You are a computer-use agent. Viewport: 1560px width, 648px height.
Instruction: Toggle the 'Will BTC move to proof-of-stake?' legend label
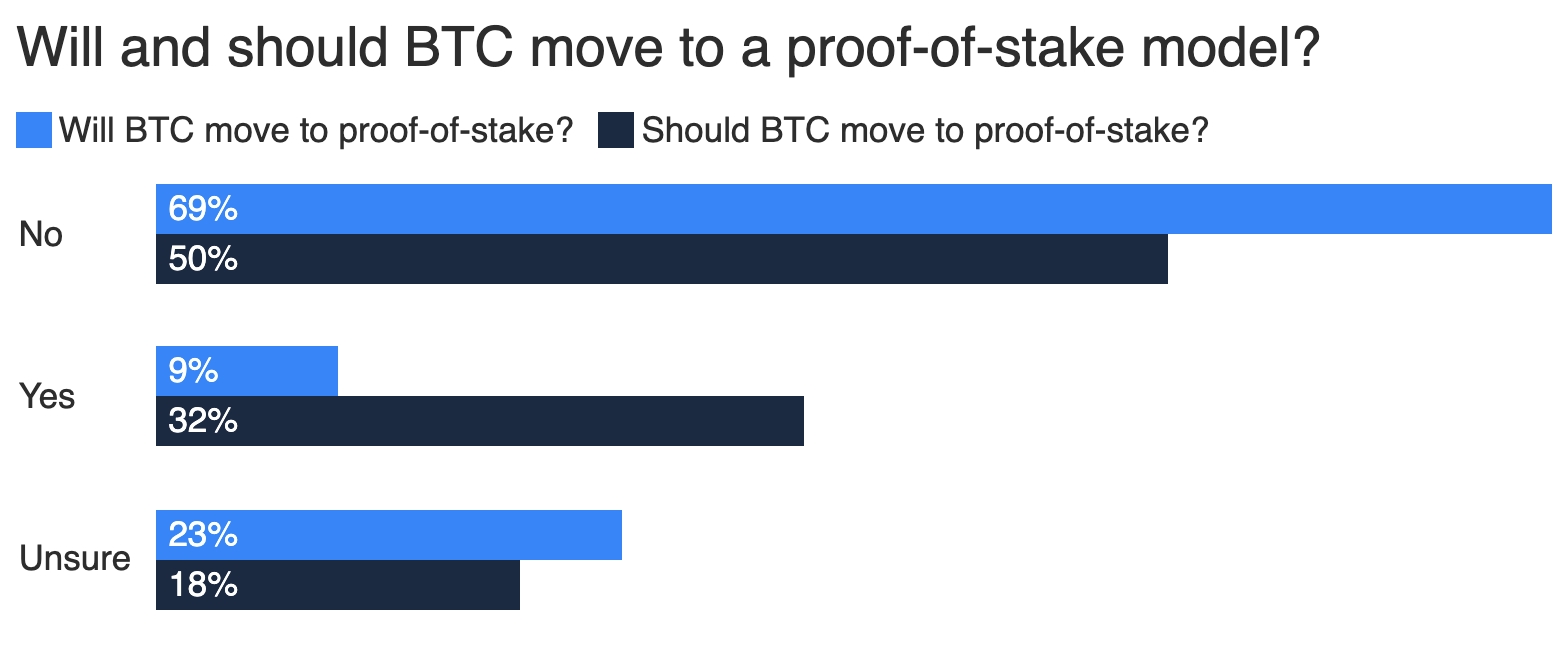316,131
